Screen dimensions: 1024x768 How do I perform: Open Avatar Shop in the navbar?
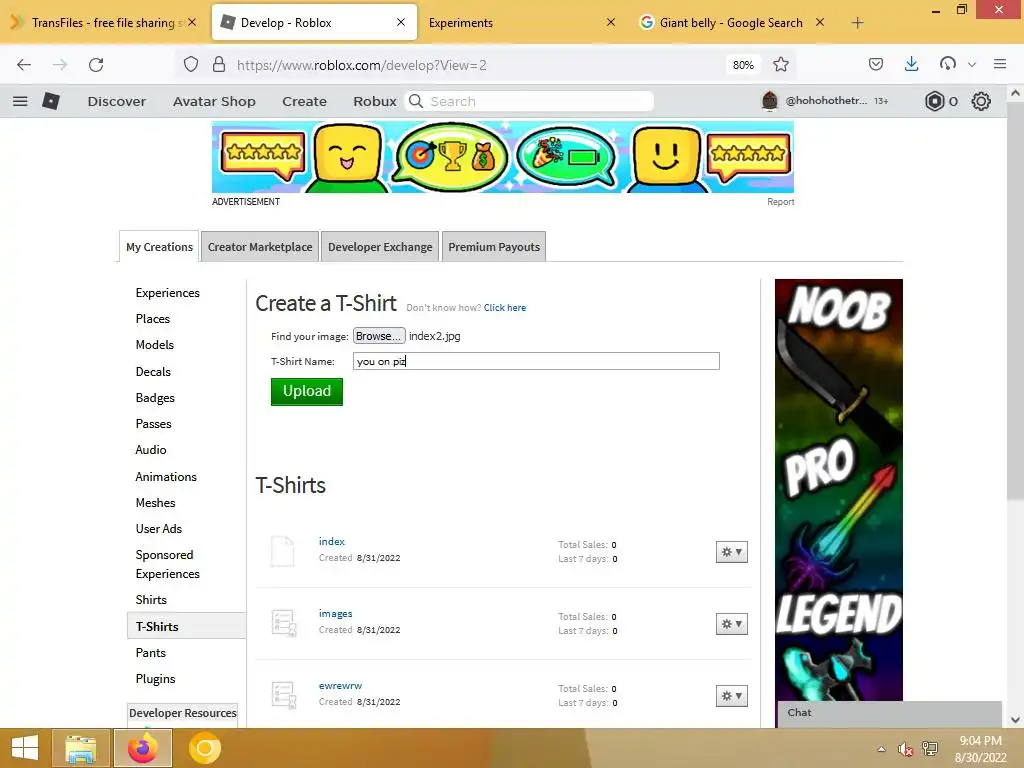[214, 101]
